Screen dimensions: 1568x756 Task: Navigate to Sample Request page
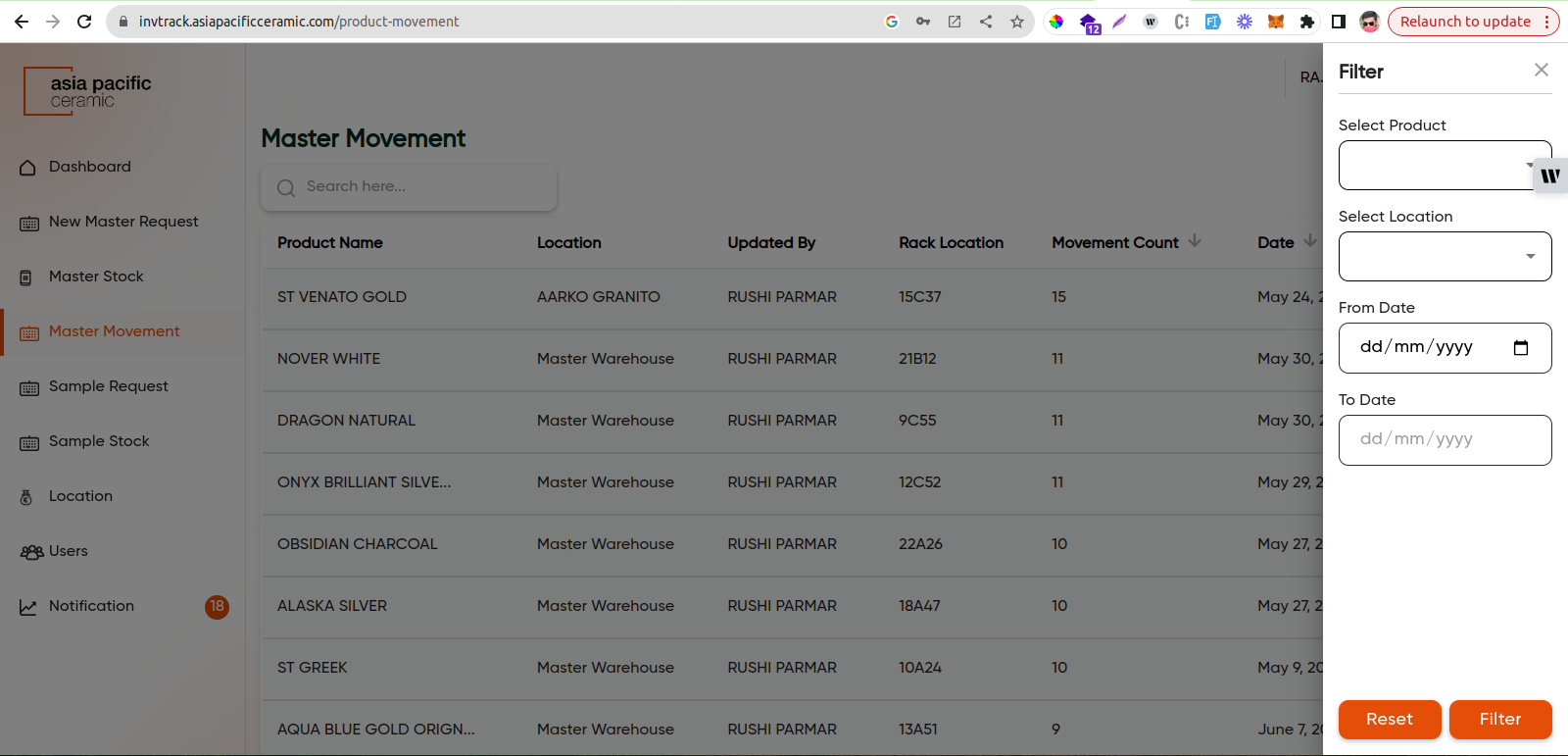108,386
